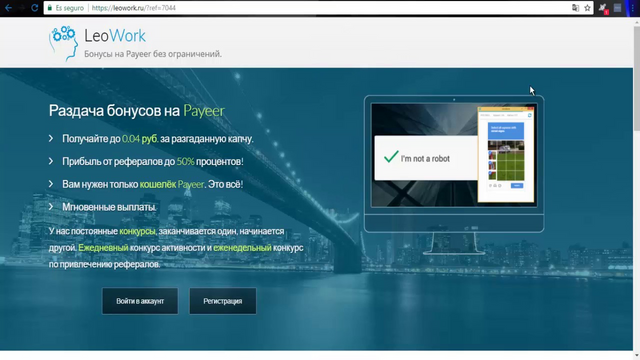Click the "Мгновенные выплаты" line

click(109, 207)
